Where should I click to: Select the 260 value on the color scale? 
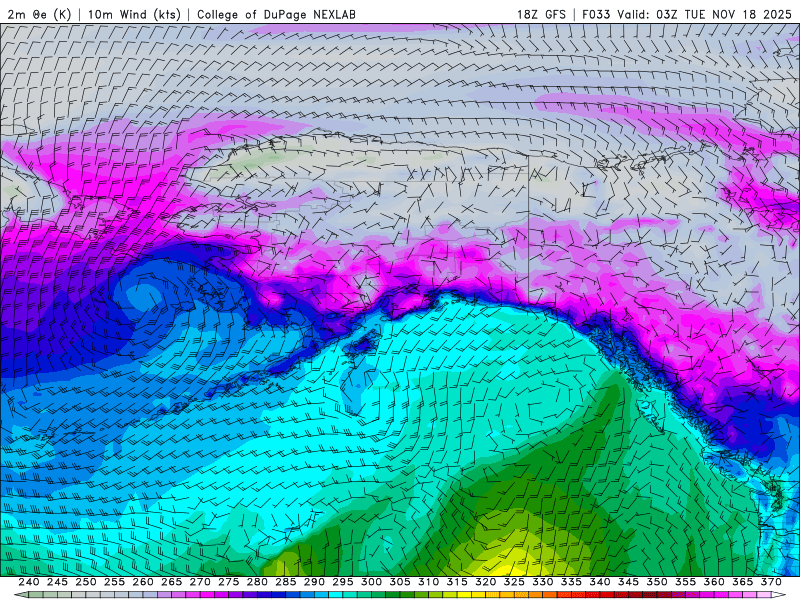(143, 582)
